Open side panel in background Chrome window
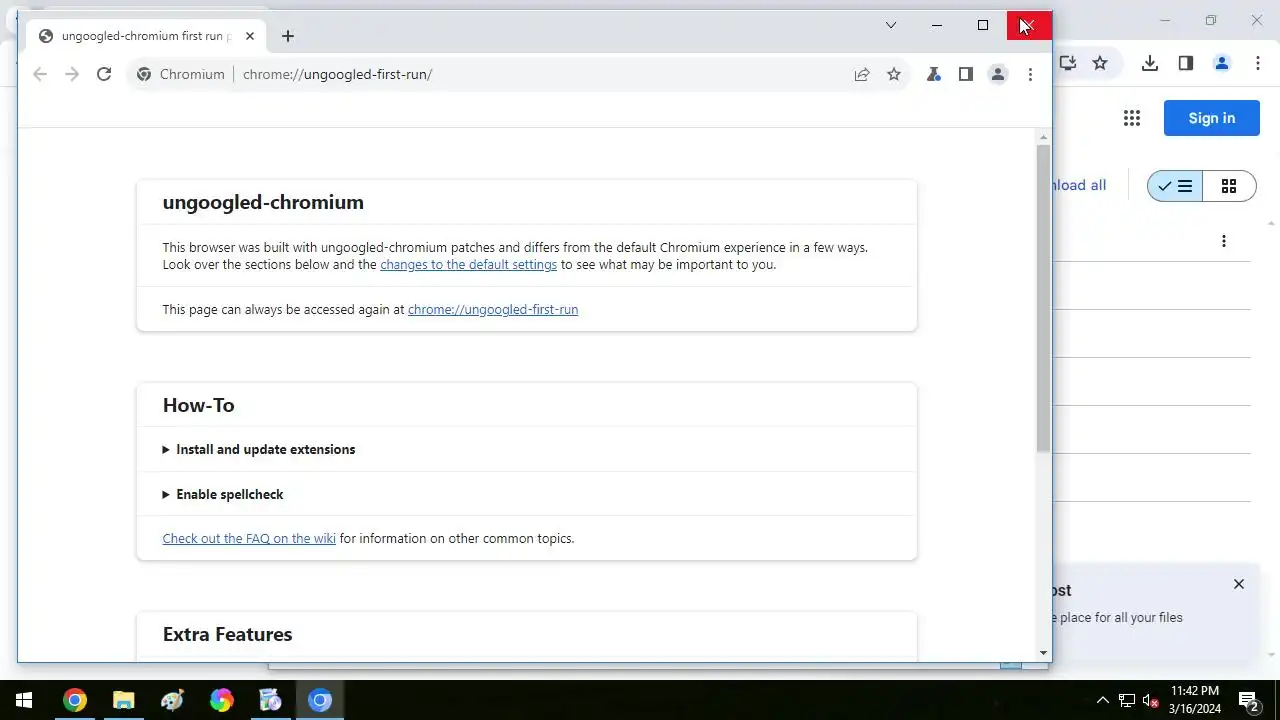The image size is (1280, 720). pos(1186,63)
